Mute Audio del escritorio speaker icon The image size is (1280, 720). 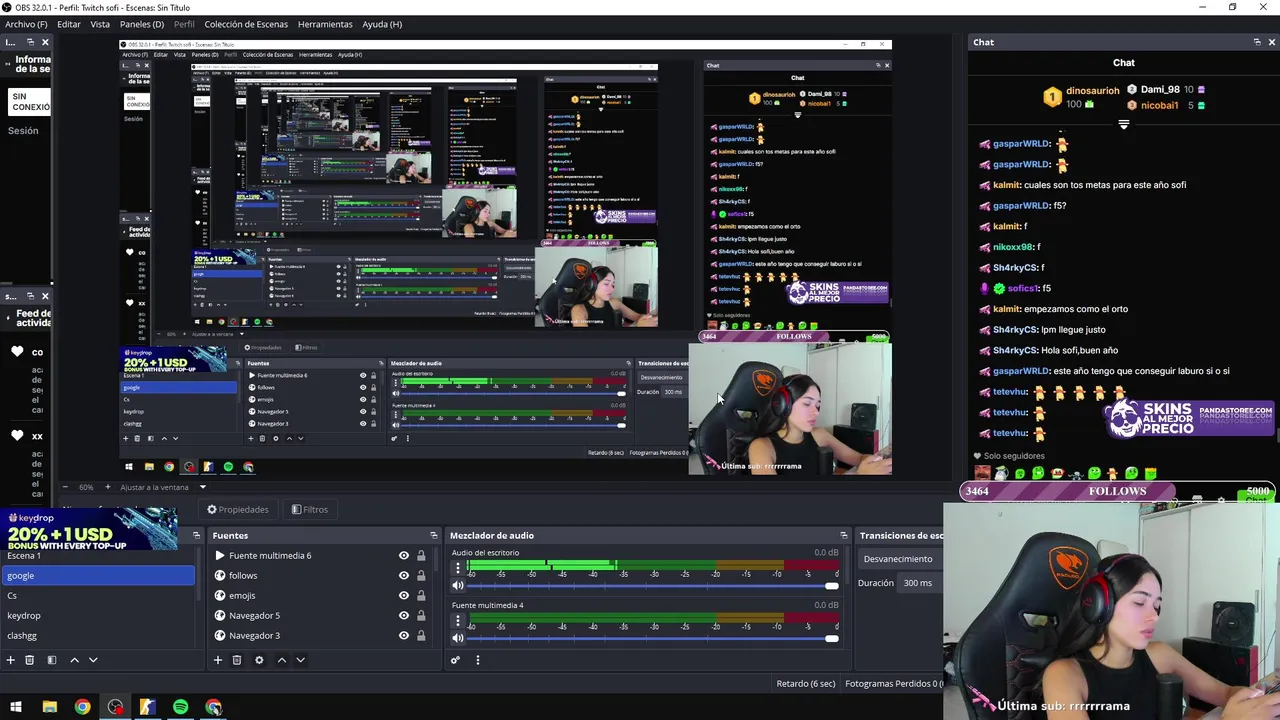[x=458, y=586]
